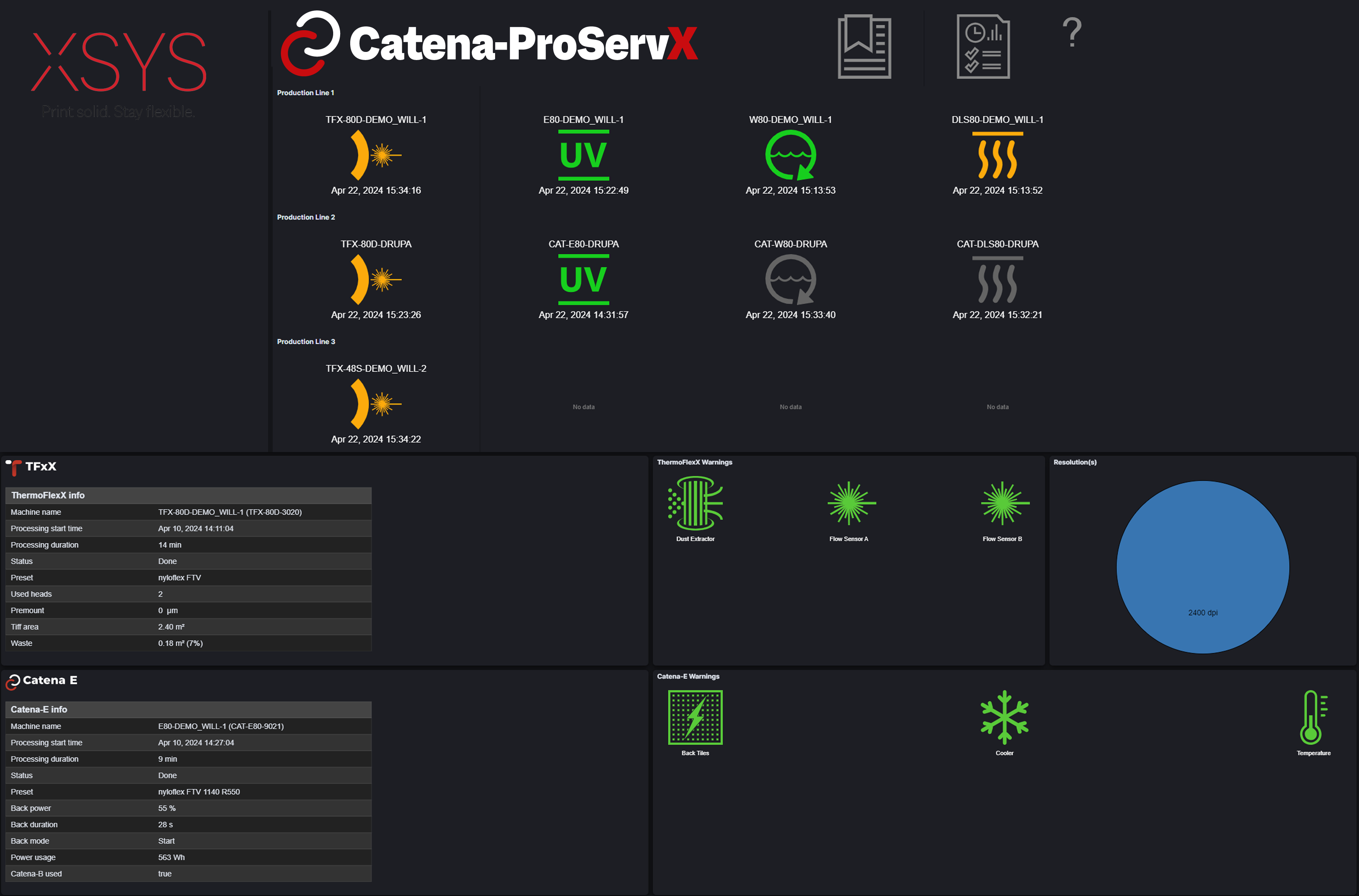Click the Dust Extractor warning icon
The image size is (1359, 896).
(695, 504)
